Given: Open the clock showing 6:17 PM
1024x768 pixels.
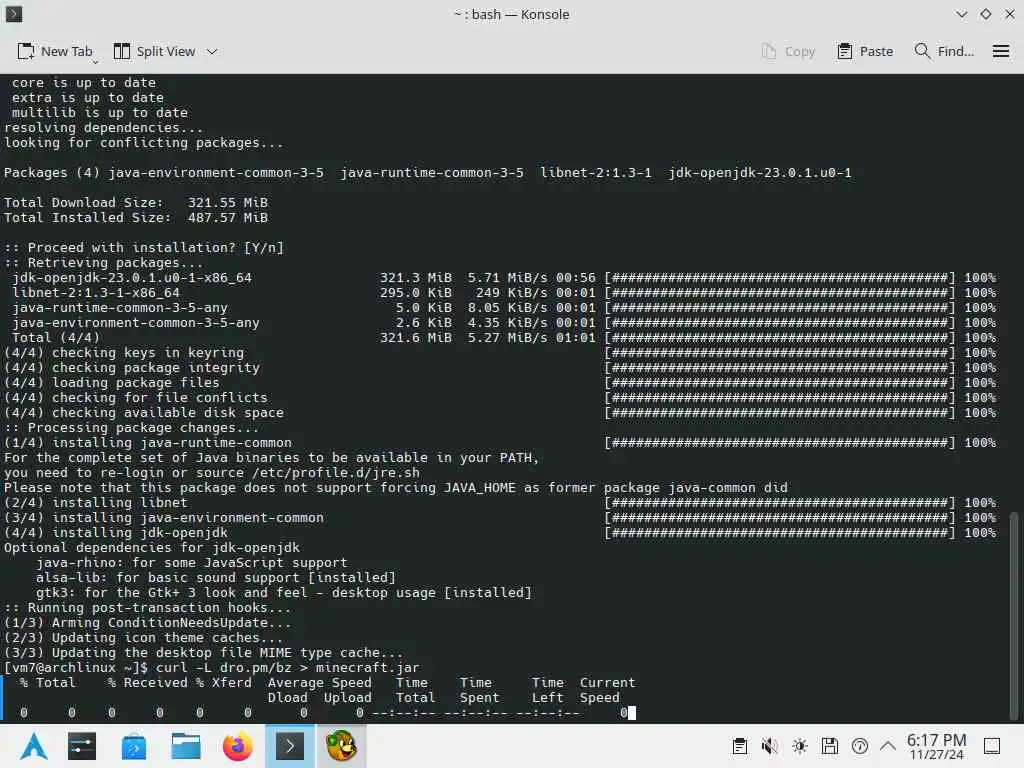Looking at the screenshot, I should (936, 746).
